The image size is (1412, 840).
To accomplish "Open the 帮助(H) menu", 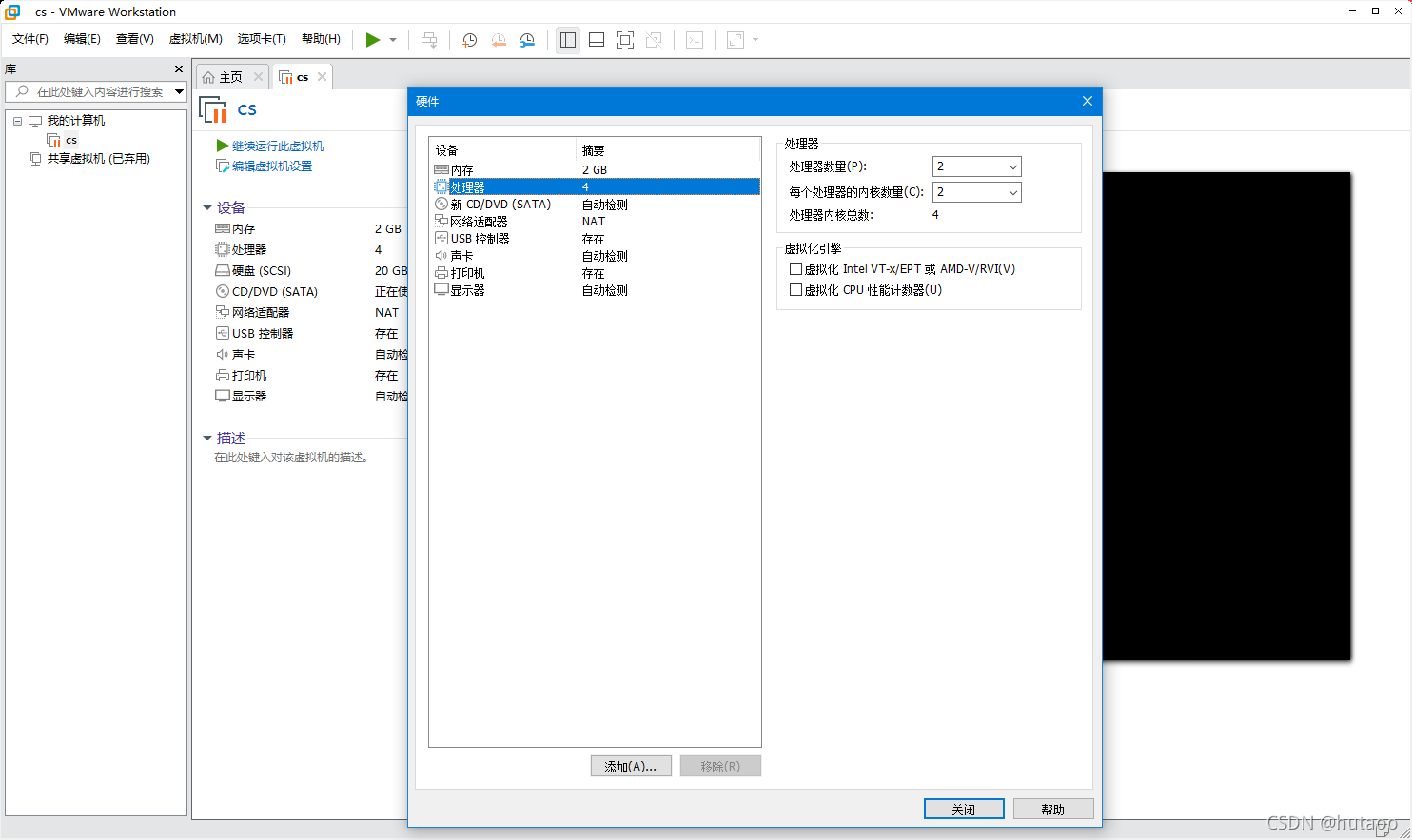I will (x=321, y=39).
